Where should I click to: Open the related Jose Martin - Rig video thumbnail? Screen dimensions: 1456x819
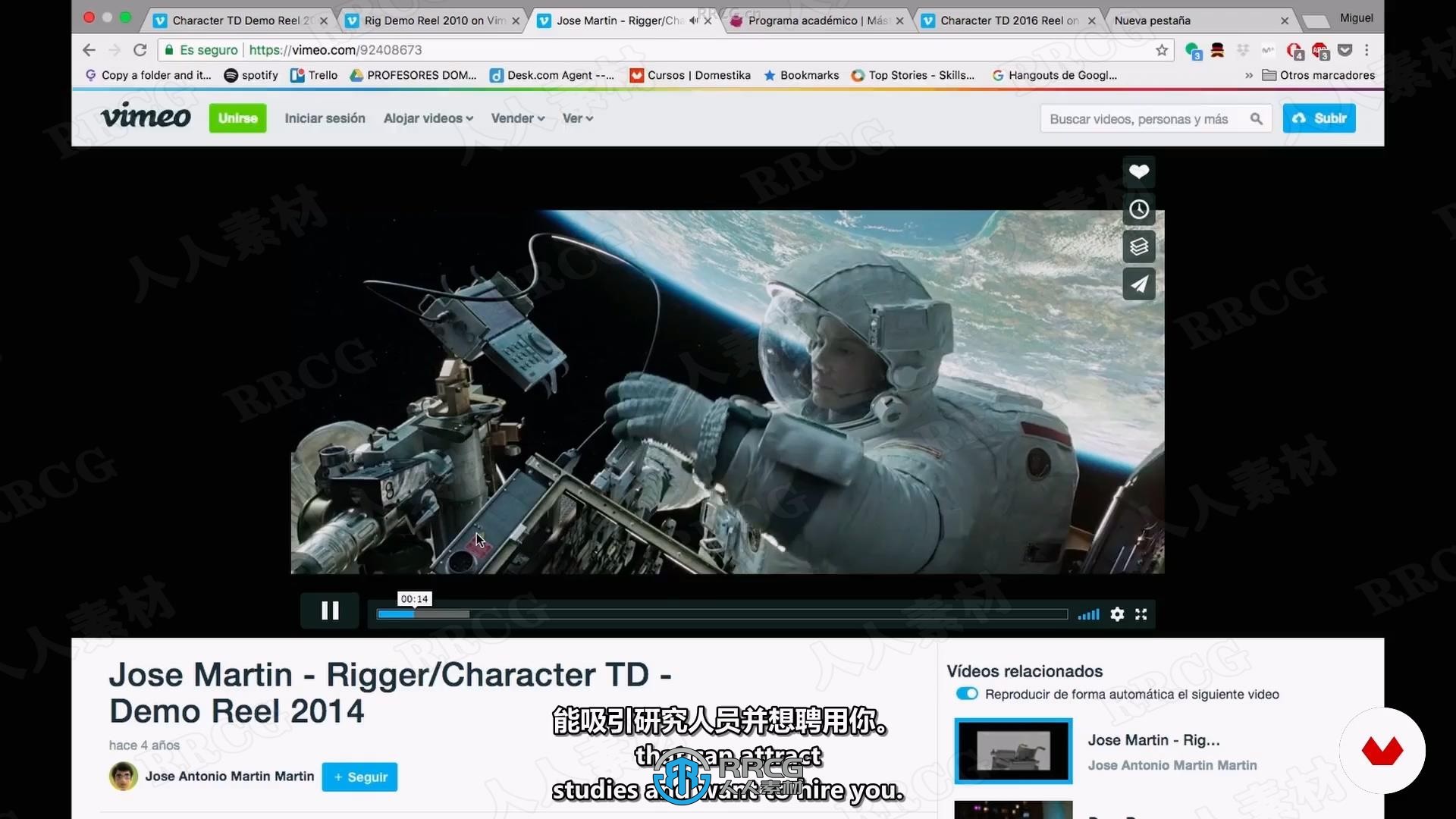pos(1013,751)
